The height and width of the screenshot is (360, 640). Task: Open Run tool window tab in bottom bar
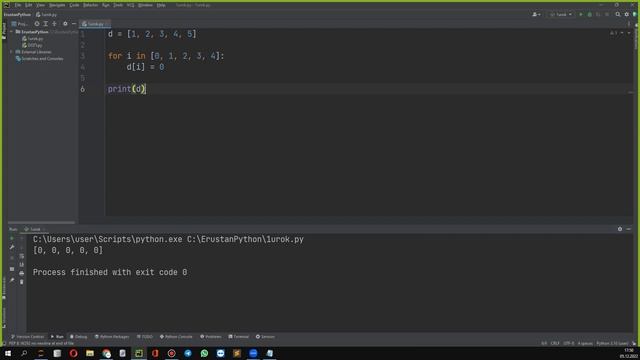pyautogui.click(x=57, y=337)
